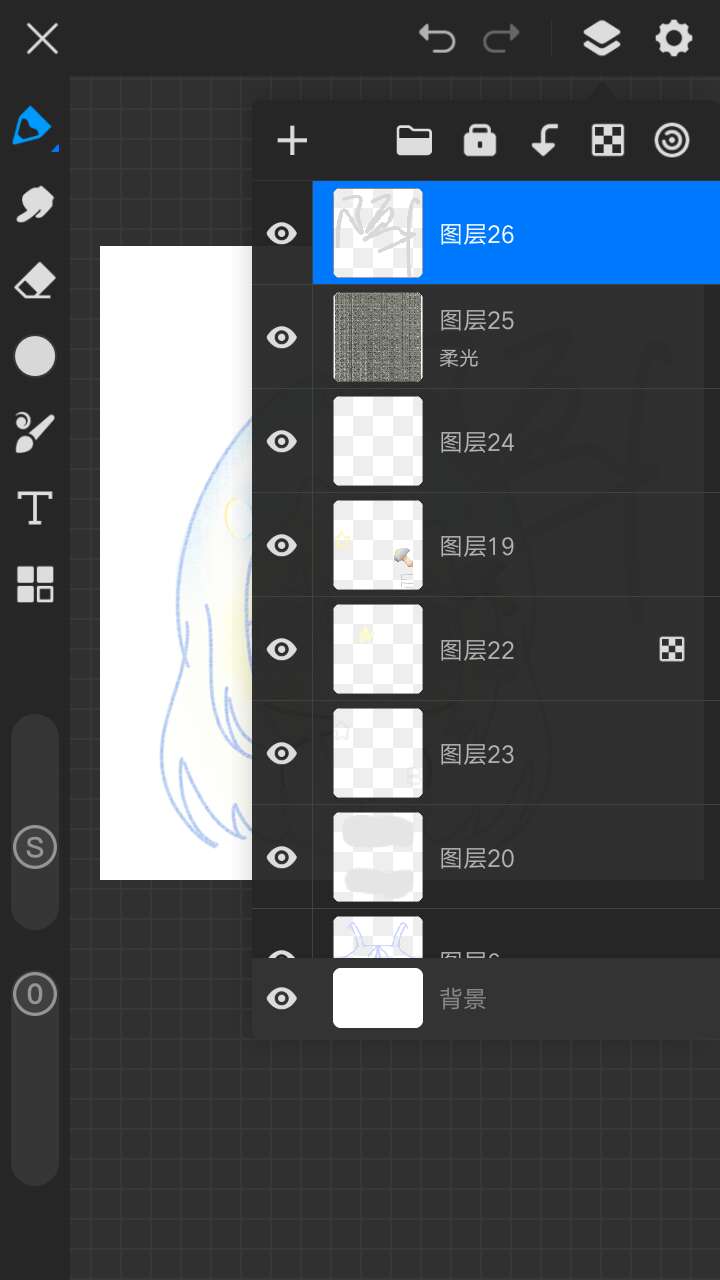Hide layer 图层26 with eye icon

[x=282, y=233]
